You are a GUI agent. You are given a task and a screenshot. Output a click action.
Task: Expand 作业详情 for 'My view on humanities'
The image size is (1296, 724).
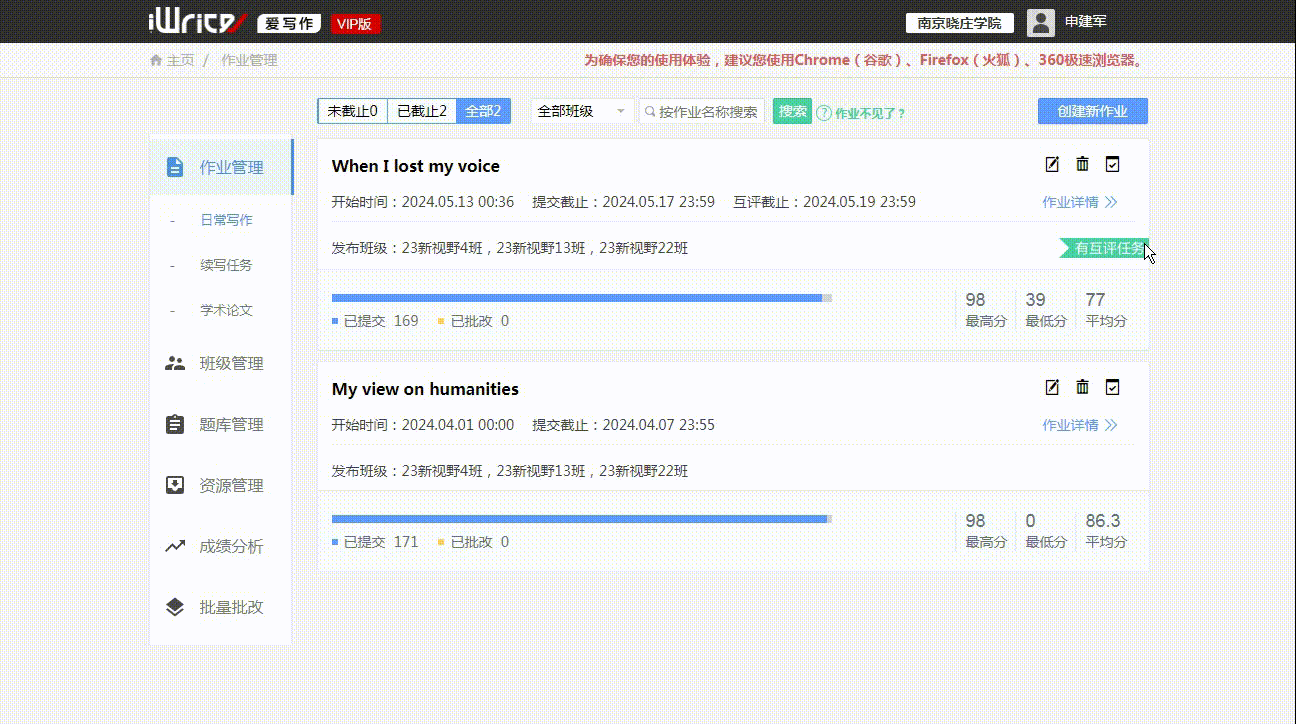click(1079, 424)
